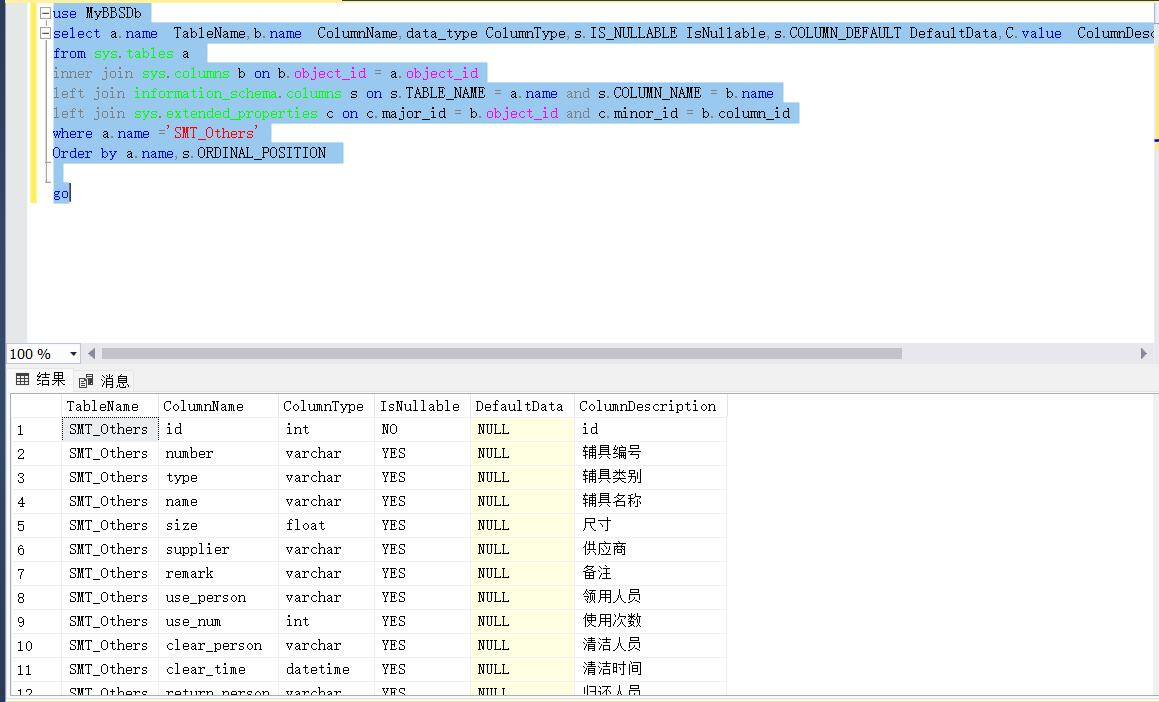Click the 'clear_time' ColumnName cell

tap(219, 669)
